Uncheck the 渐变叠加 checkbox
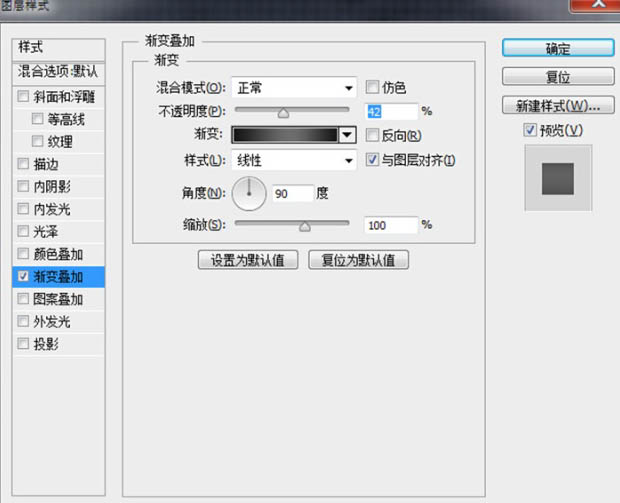Screen dimensions: 620x503 click(23, 276)
